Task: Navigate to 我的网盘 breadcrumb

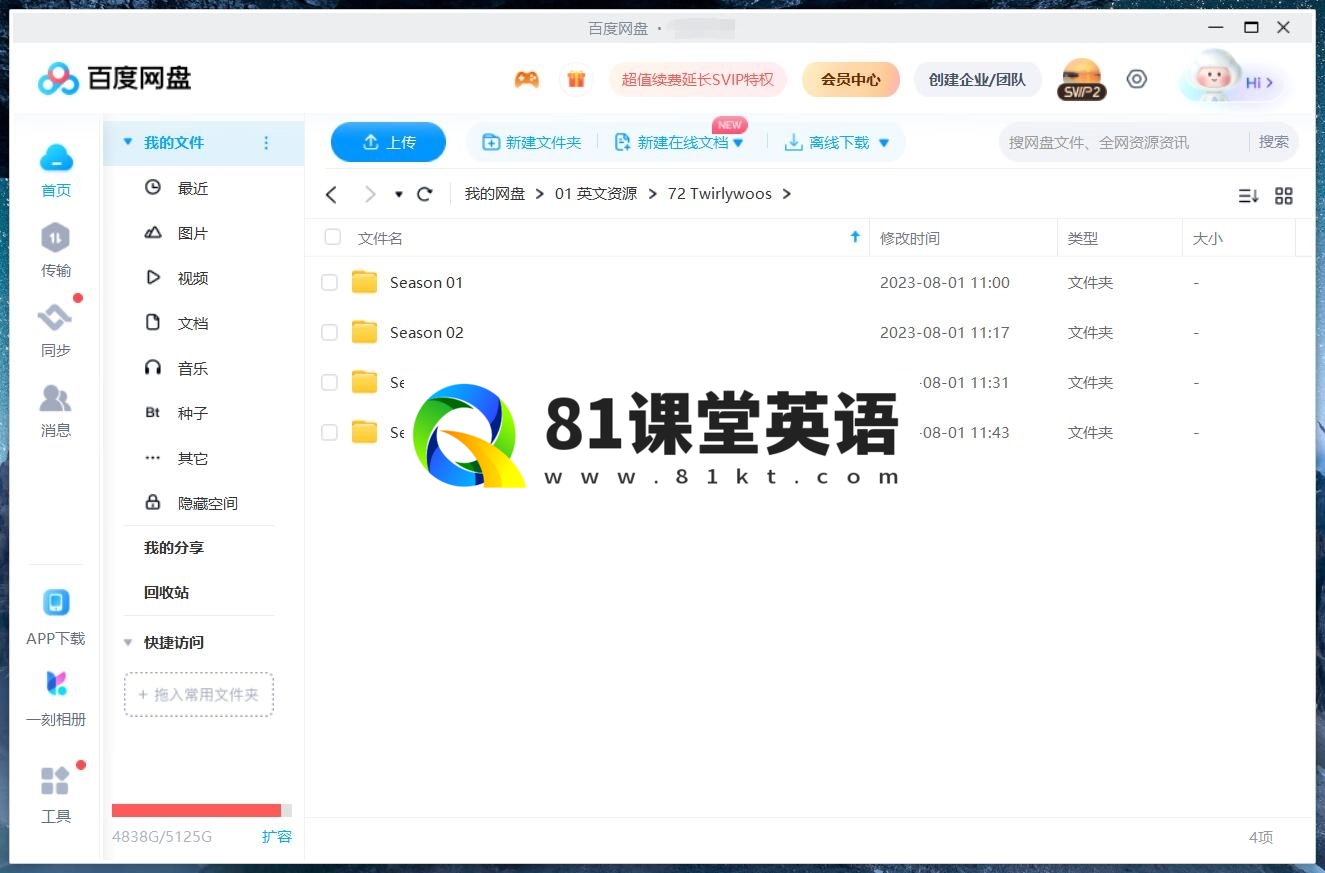Action: [495, 194]
